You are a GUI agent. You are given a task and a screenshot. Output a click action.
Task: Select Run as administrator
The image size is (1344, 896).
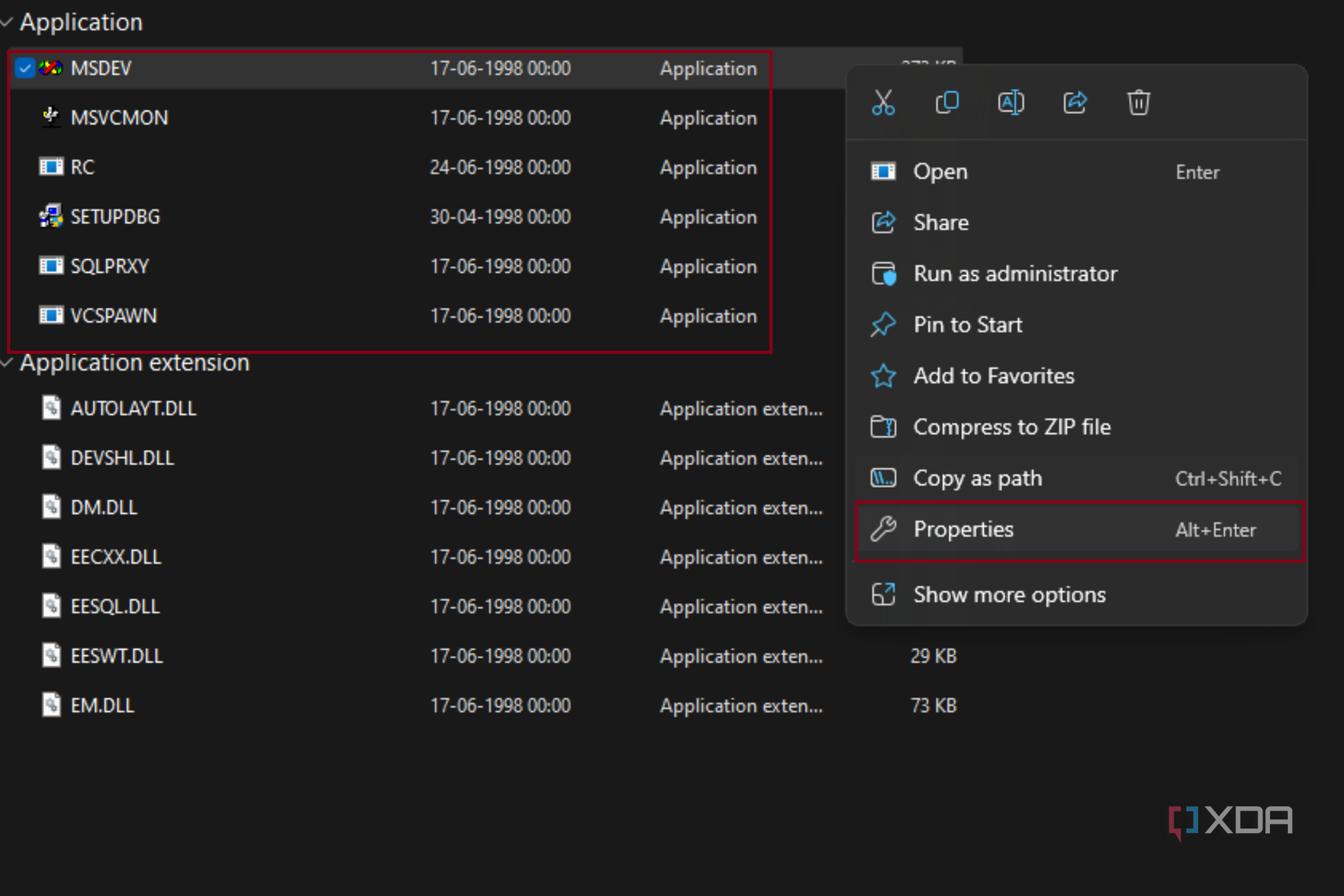(1077, 274)
